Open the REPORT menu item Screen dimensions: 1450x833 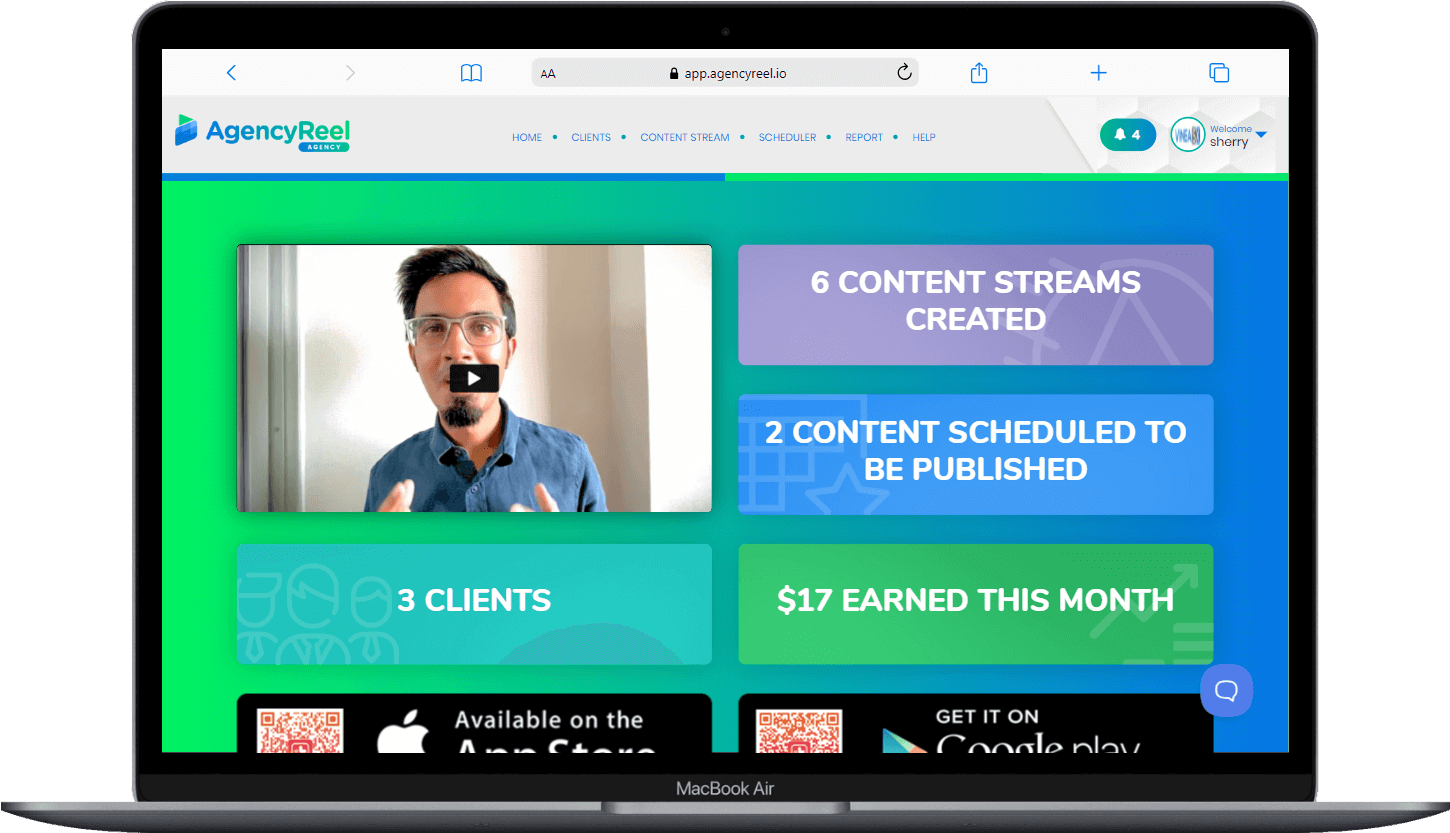tap(864, 137)
